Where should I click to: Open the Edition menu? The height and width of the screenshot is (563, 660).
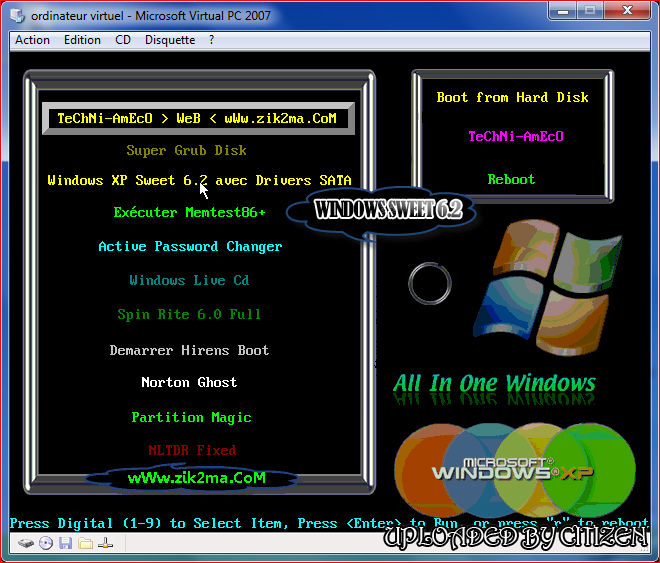click(82, 40)
